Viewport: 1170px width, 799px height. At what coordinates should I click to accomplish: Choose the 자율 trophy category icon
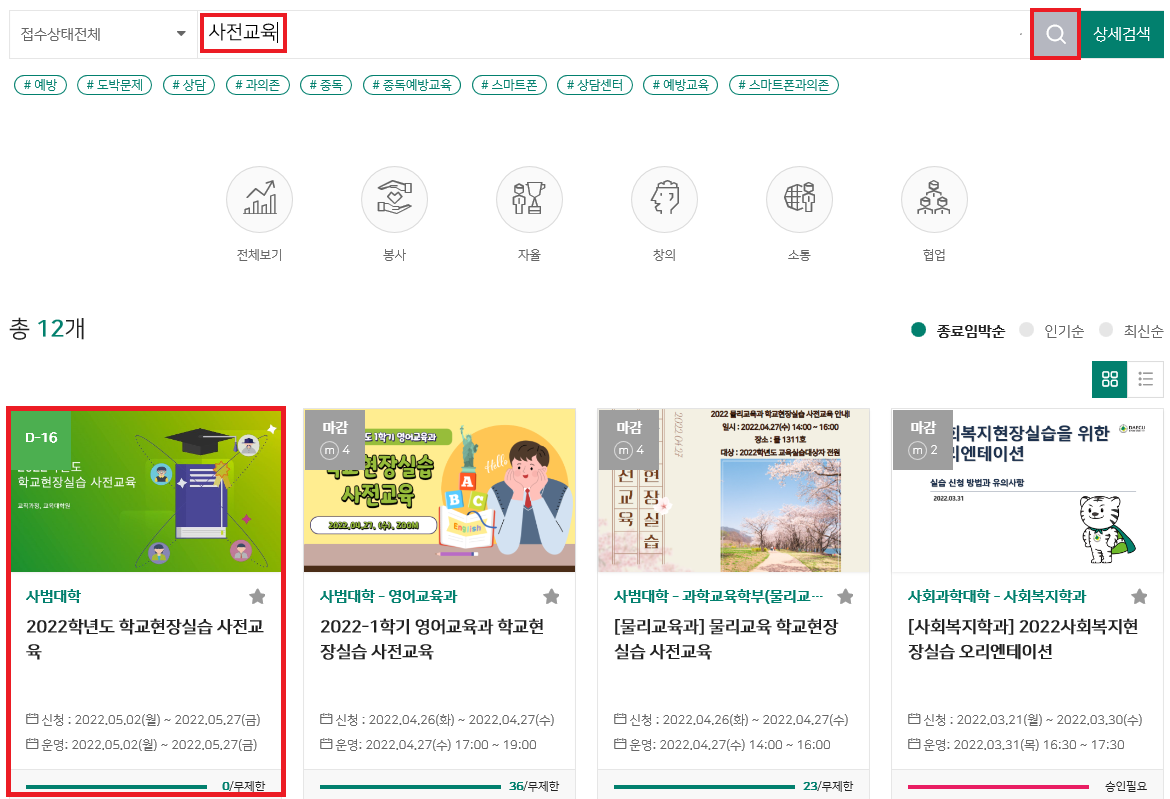point(529,199)
